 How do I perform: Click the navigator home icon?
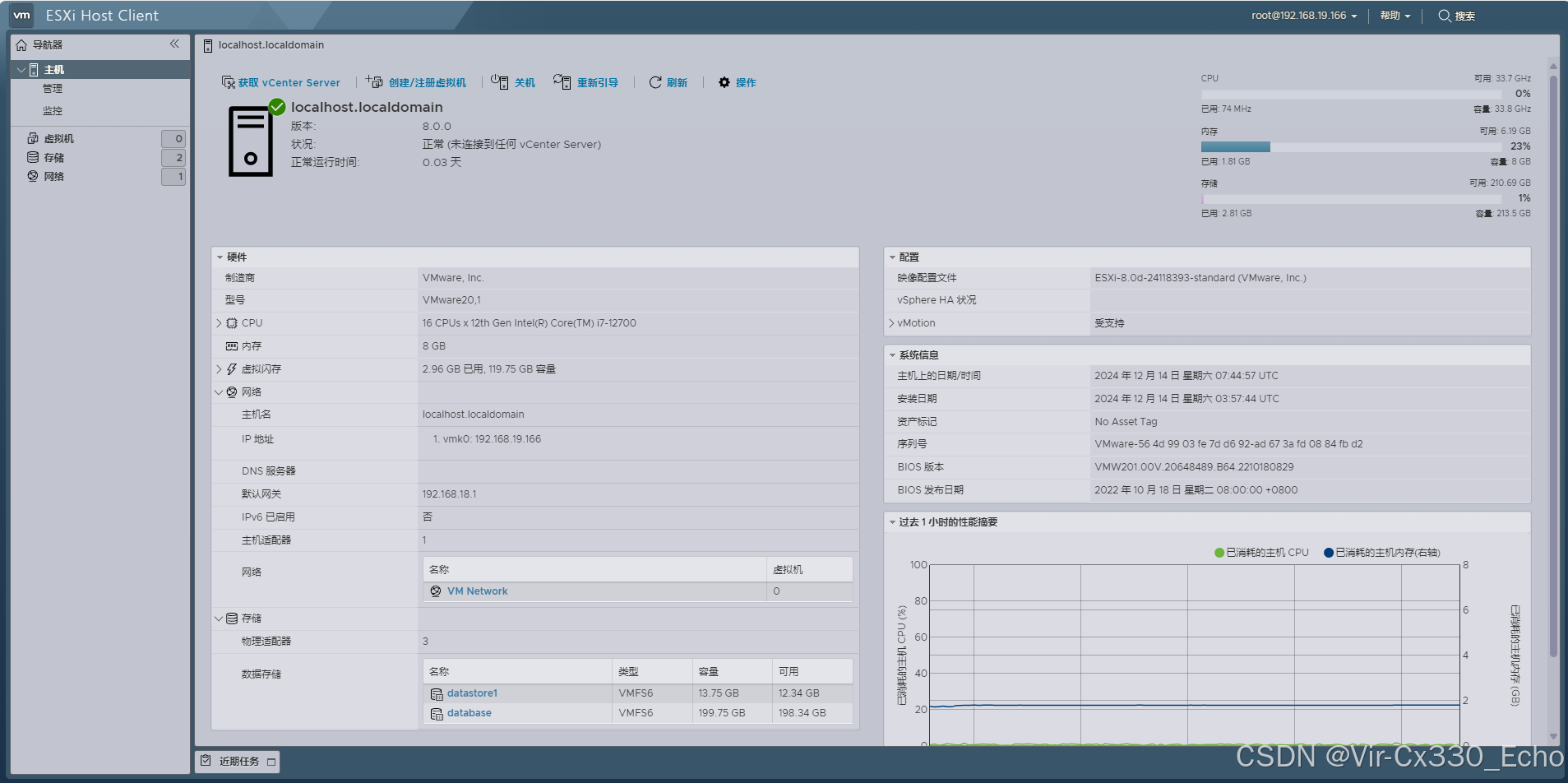(22, 45)
